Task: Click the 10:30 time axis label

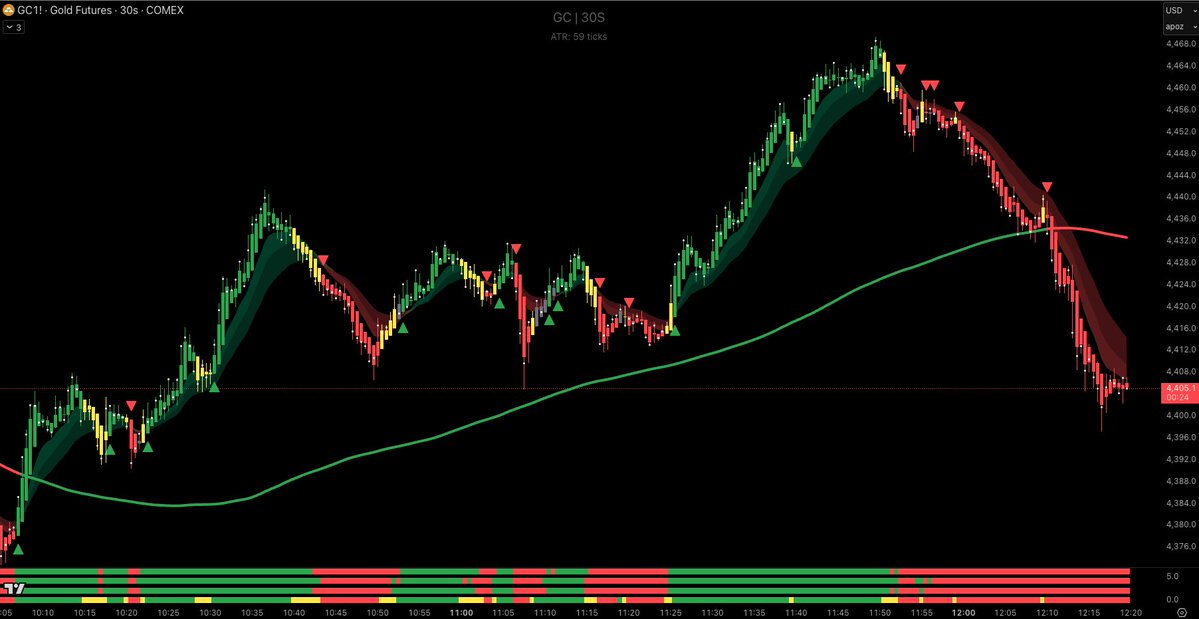Action: (x=210, y=613)
